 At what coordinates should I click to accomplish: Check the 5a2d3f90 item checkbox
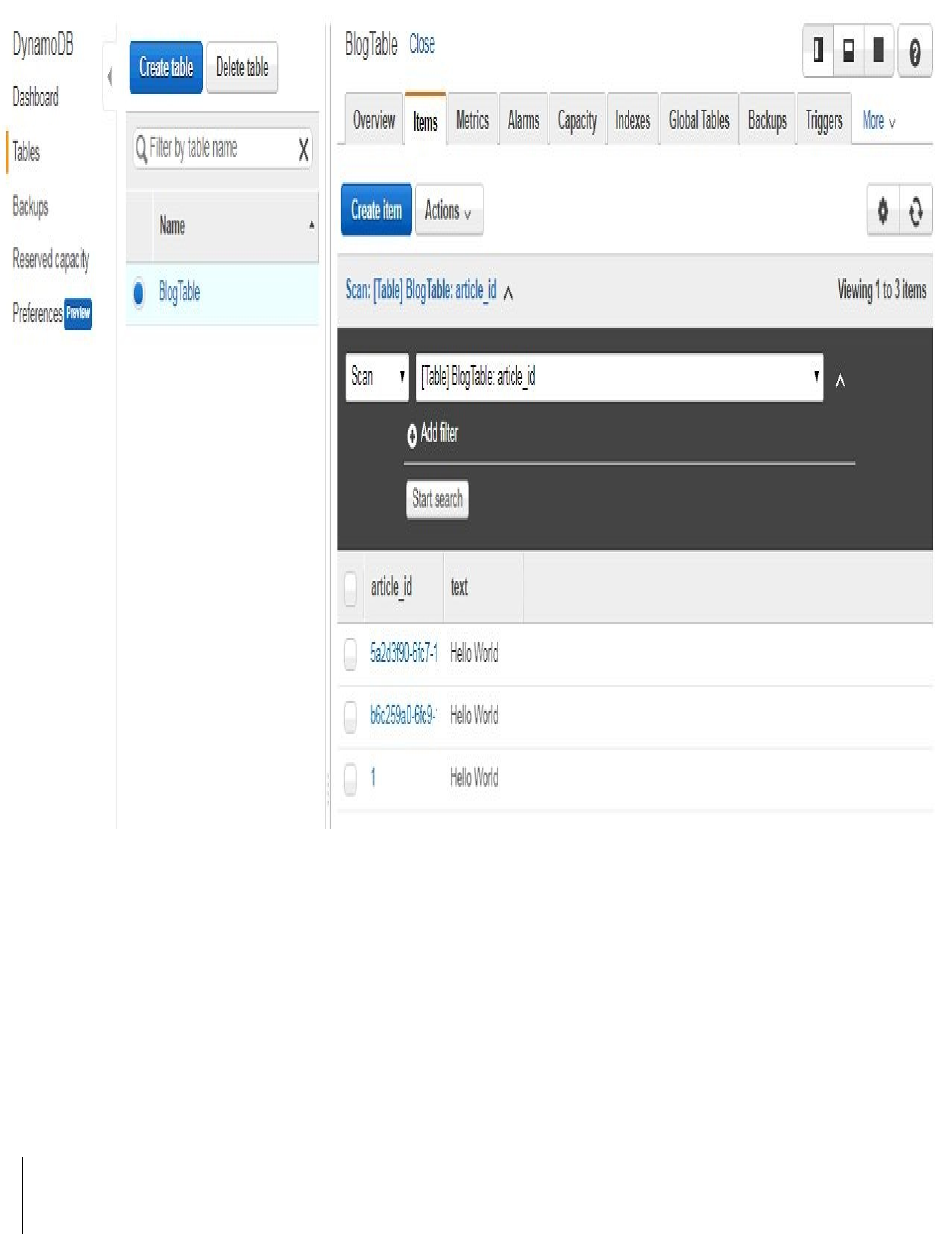tap(350, 655)
